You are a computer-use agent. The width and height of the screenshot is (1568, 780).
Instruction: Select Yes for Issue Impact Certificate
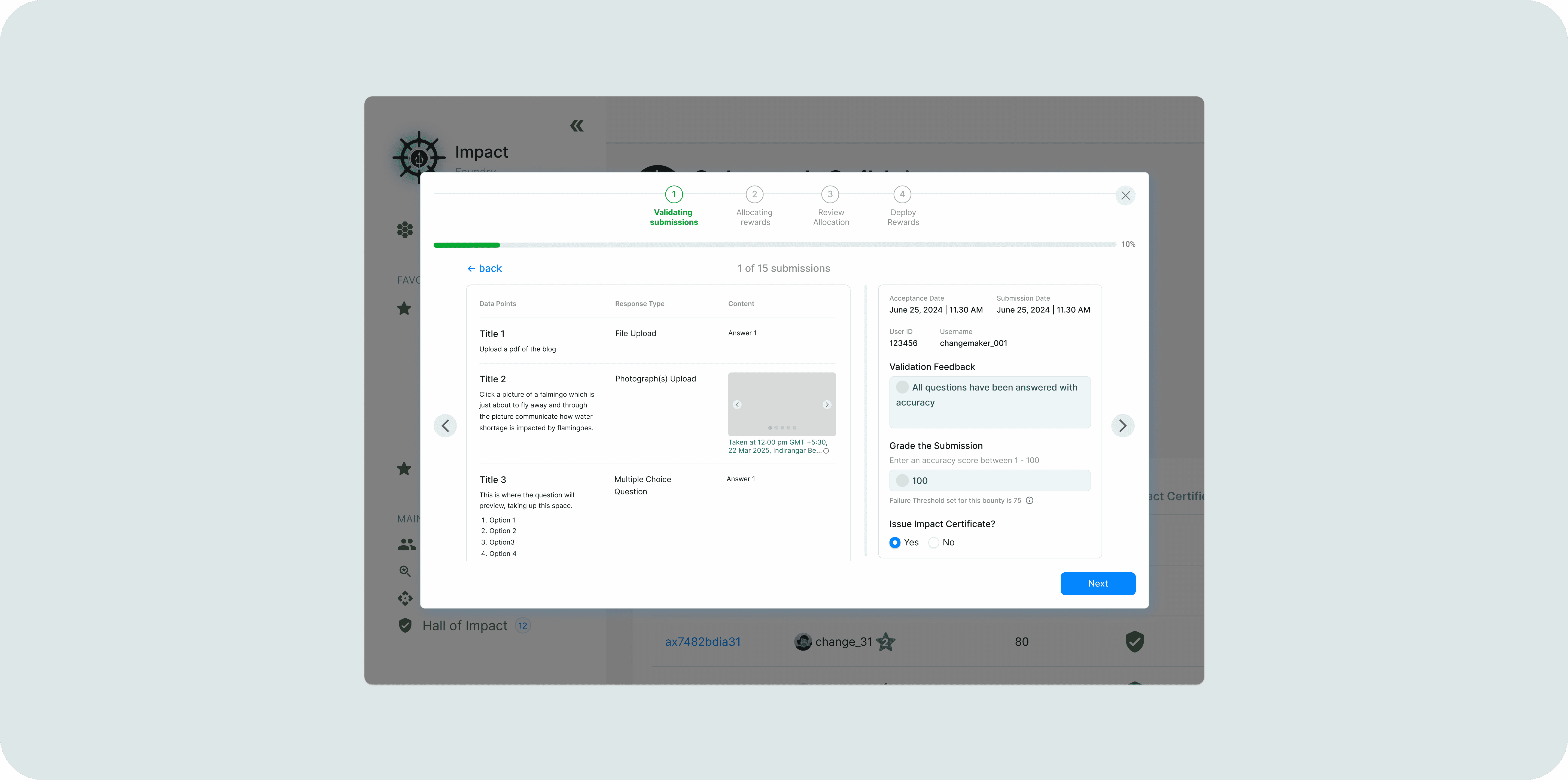pyautogui.click(x=895, y=543)
